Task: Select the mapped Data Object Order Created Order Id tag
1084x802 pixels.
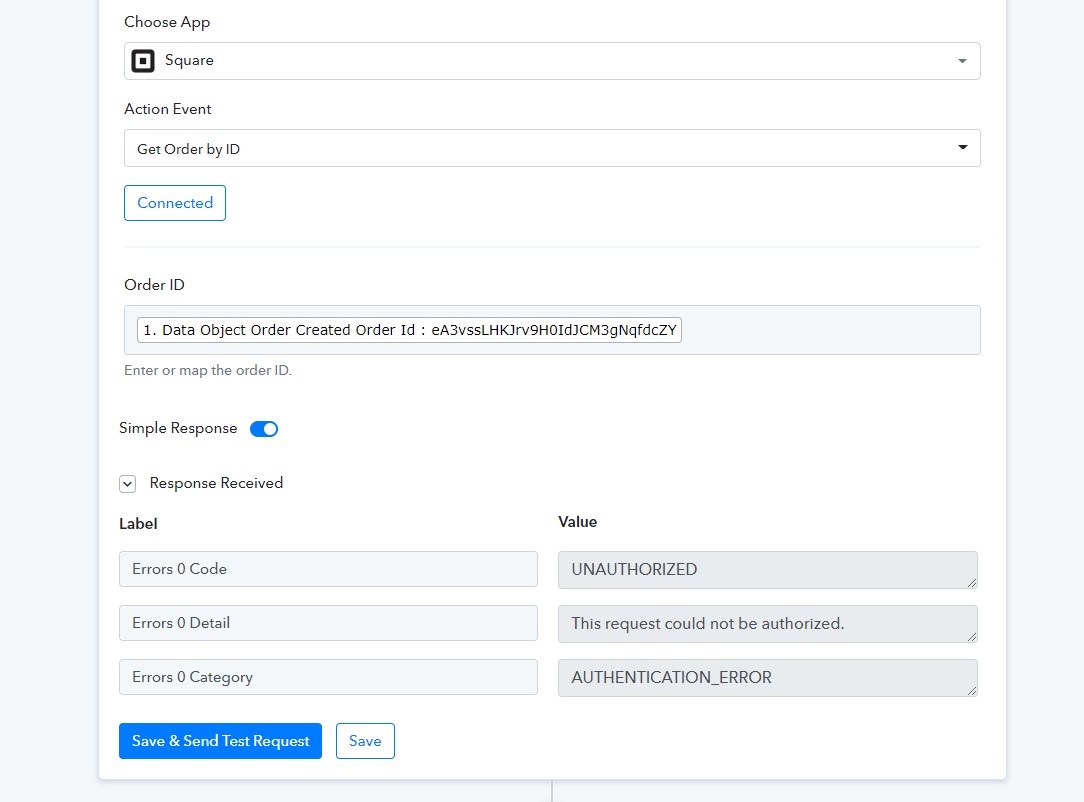Action: (409, 330)
